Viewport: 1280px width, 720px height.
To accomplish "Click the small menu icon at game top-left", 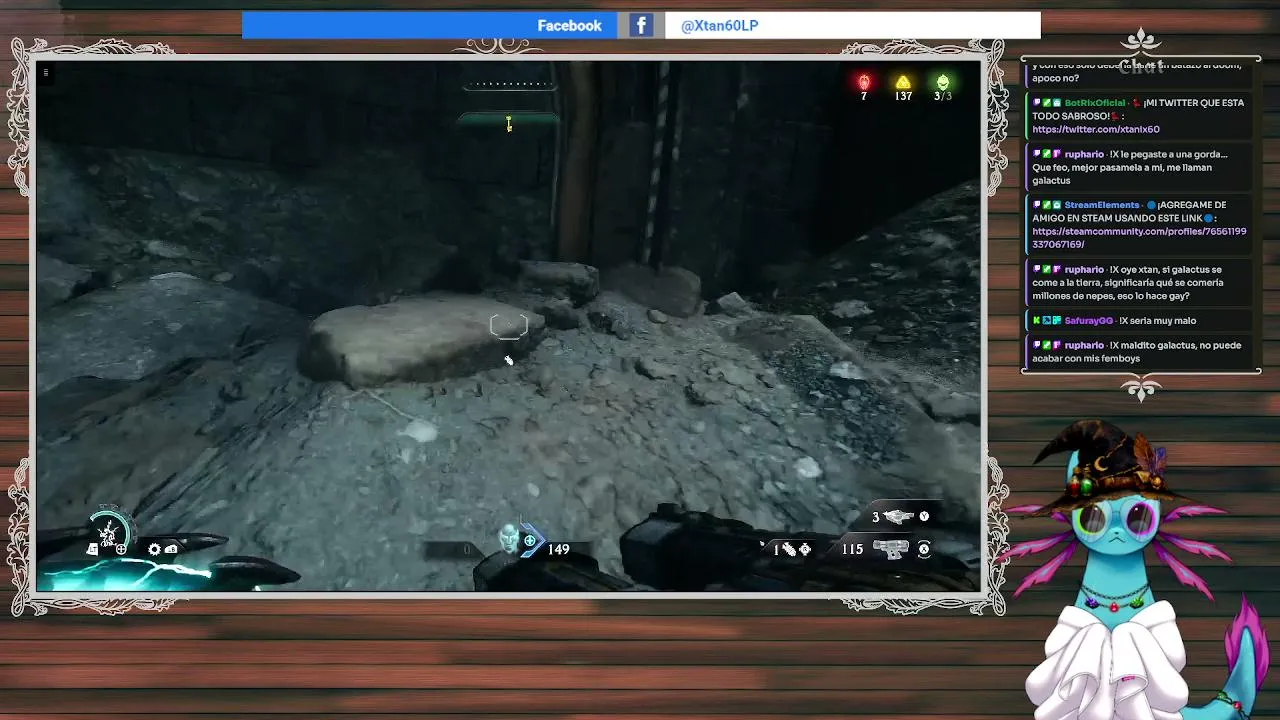I will click(45, 72).
